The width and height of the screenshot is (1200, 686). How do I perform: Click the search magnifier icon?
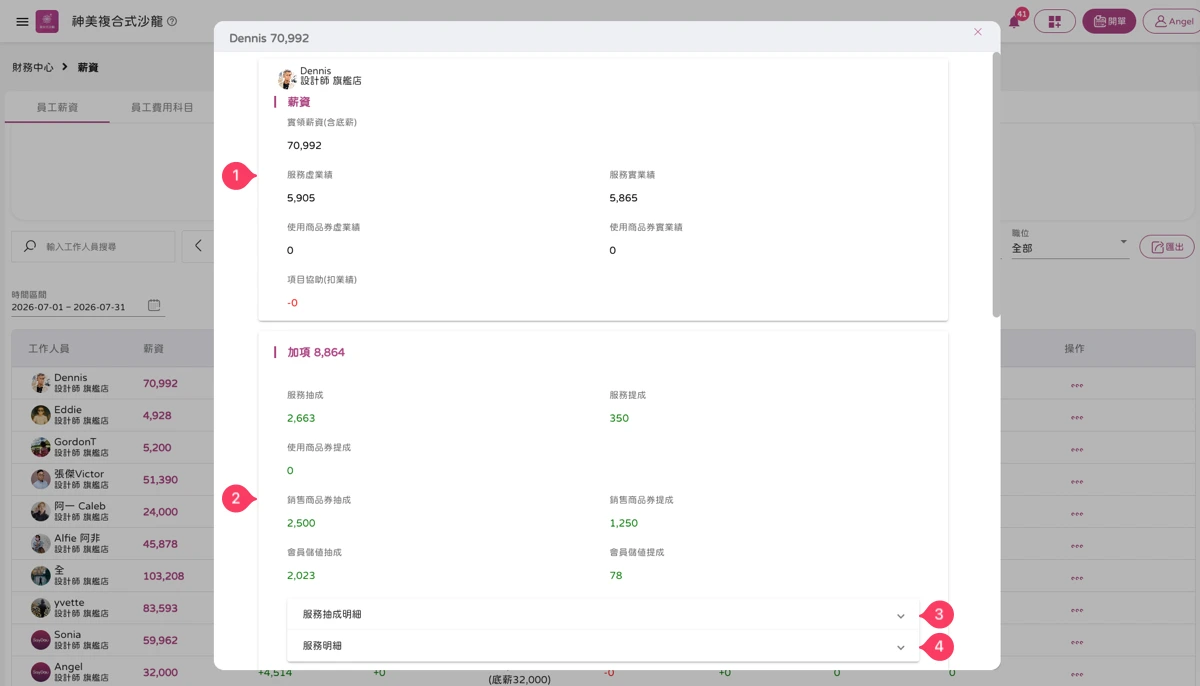30,246
